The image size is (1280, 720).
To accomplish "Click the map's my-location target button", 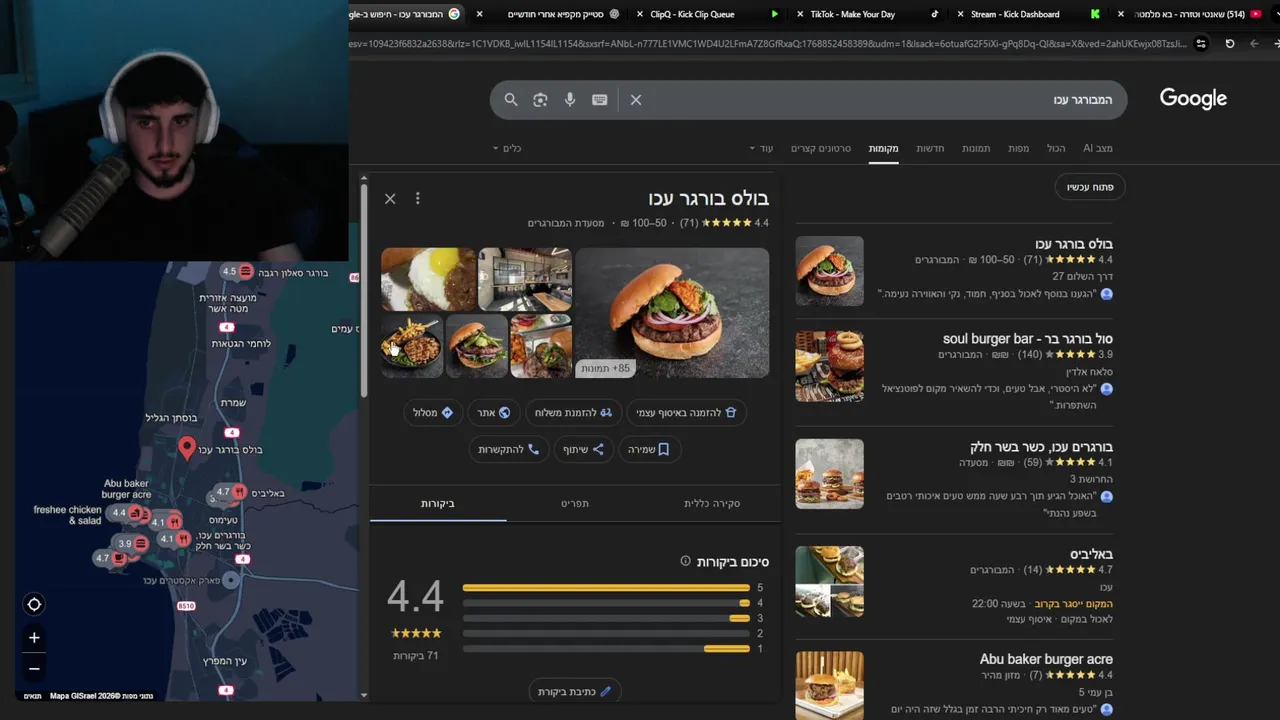I will coord(34,604).
